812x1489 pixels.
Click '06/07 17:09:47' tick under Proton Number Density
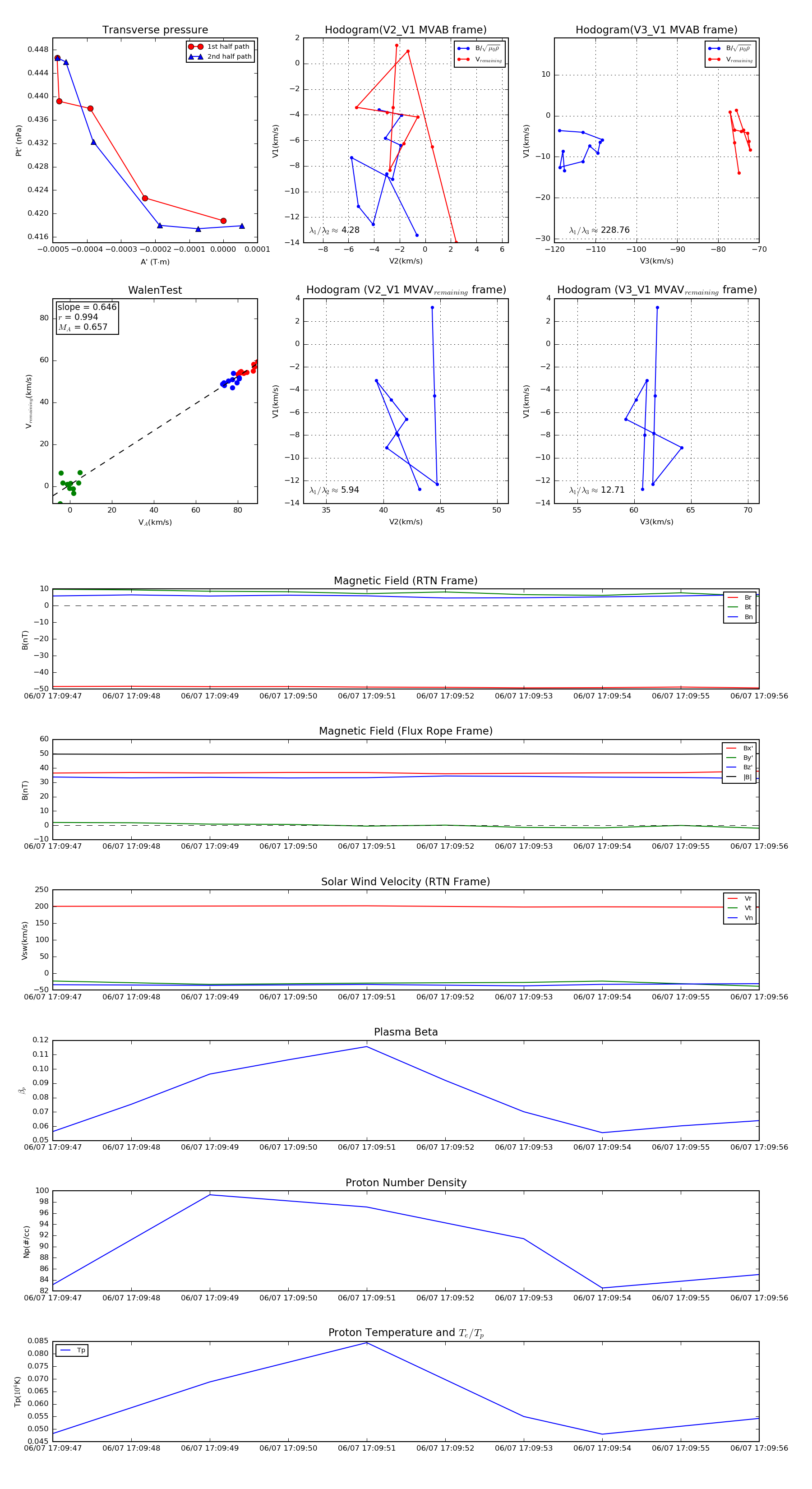click(x=53, y=1298)
